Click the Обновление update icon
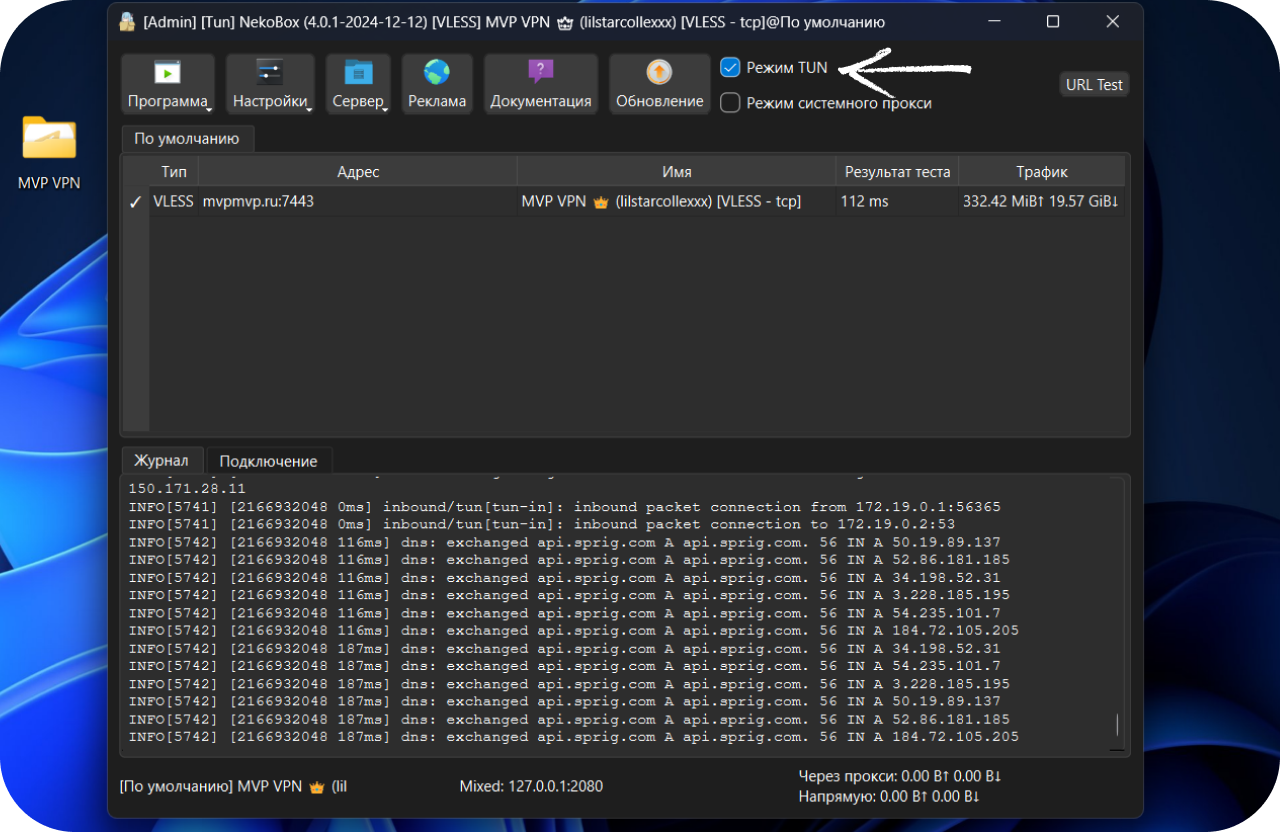Image resolution: width=1280 pixels, height=832 pixels. coord(659,72)
